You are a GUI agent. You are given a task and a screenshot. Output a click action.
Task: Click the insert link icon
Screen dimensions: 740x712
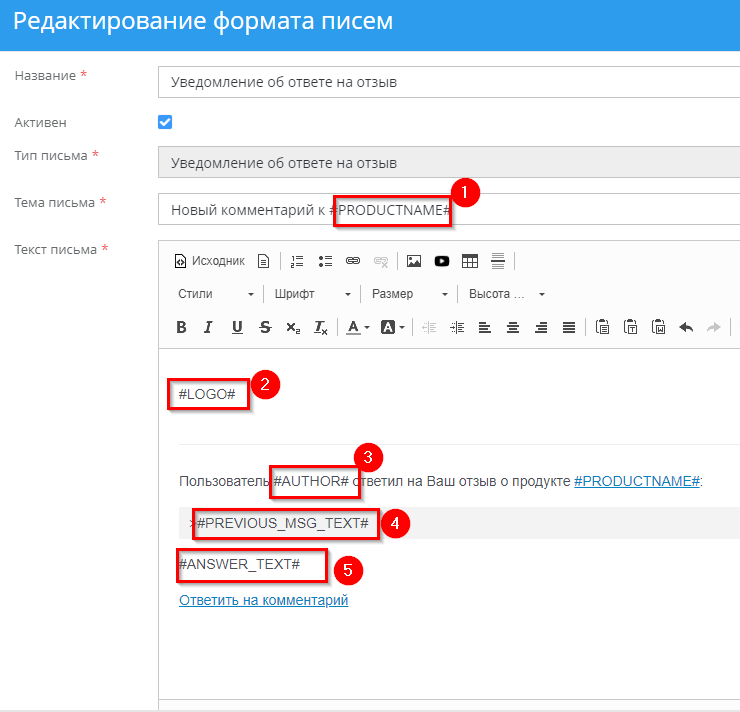[353, 261]
